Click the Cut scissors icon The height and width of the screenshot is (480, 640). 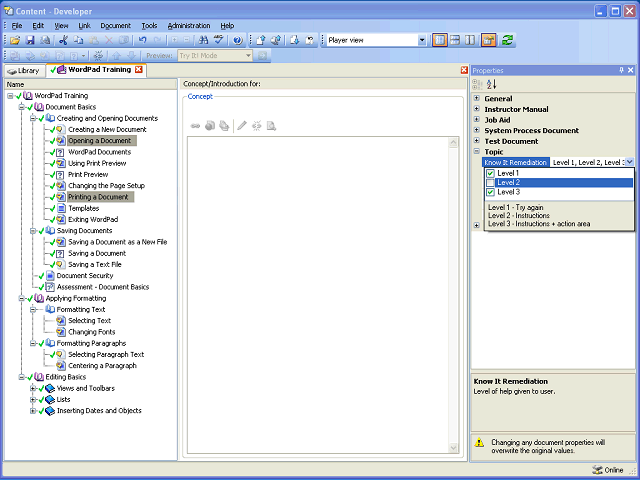(x=63, y=40)
